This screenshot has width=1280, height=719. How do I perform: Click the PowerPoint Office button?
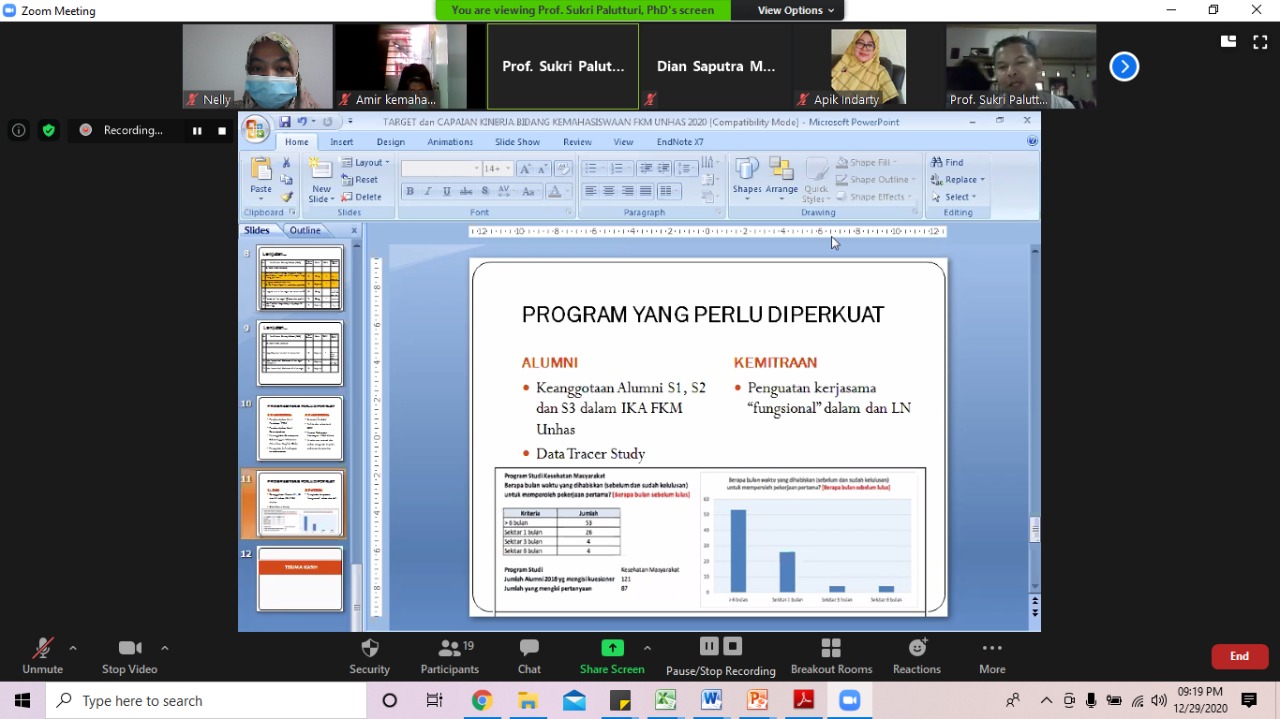coord(256,128)
